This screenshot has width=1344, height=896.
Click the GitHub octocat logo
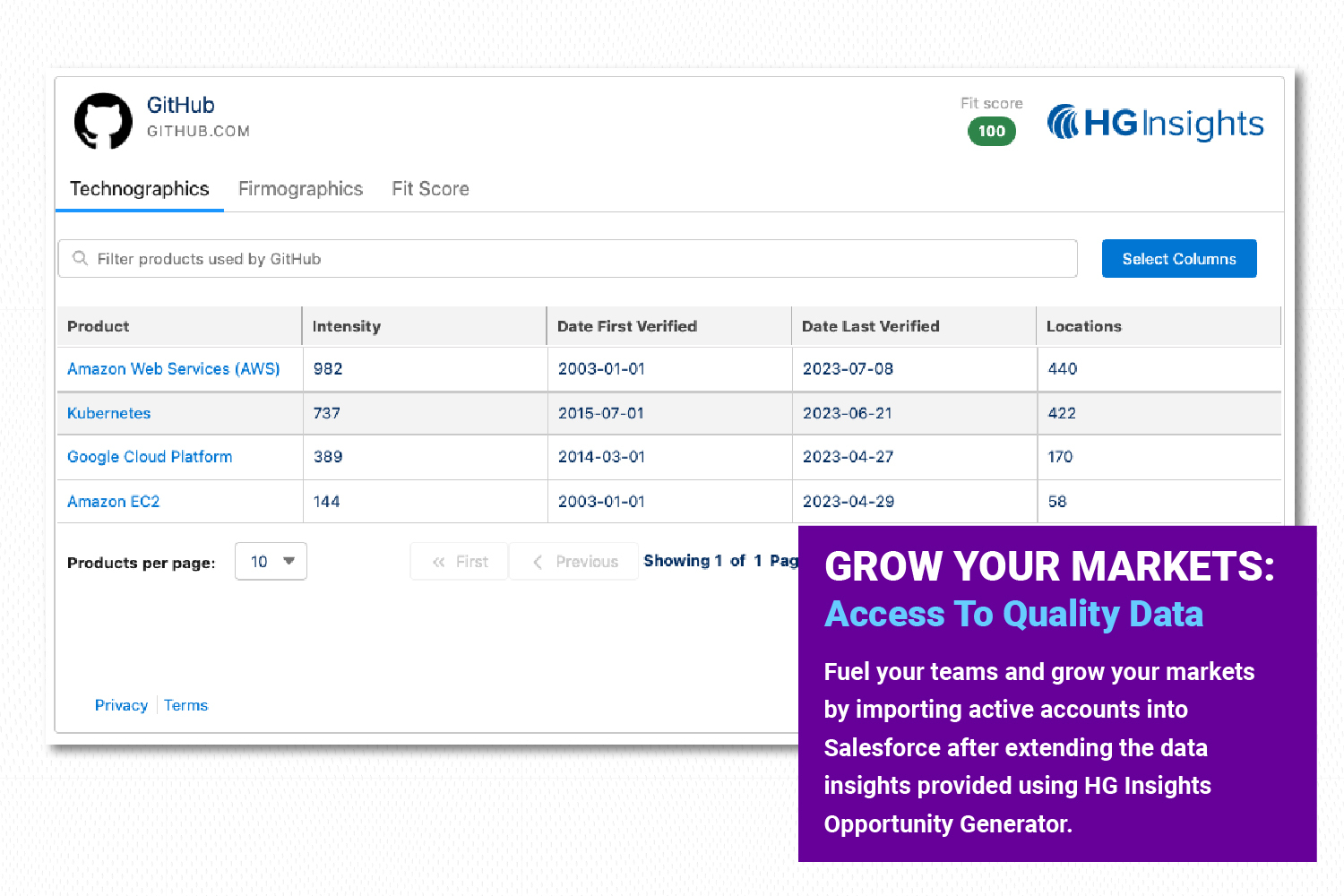point(103,121)
